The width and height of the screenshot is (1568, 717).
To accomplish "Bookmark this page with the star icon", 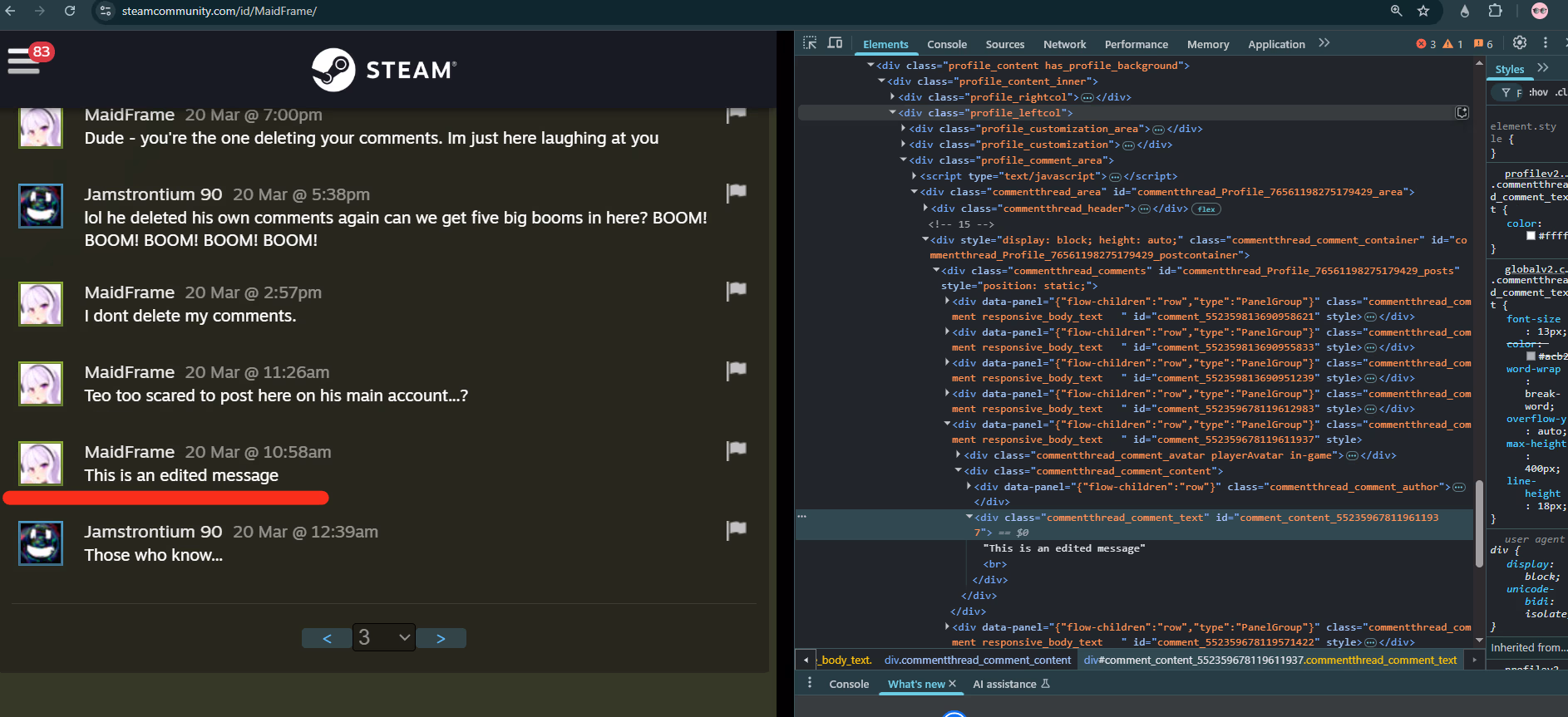I will tap(1423, 11).
